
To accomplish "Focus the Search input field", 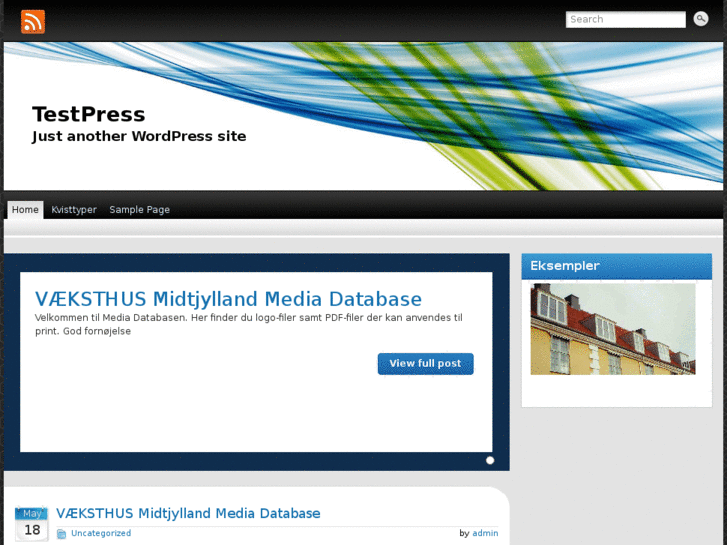I will click(625, 19).
